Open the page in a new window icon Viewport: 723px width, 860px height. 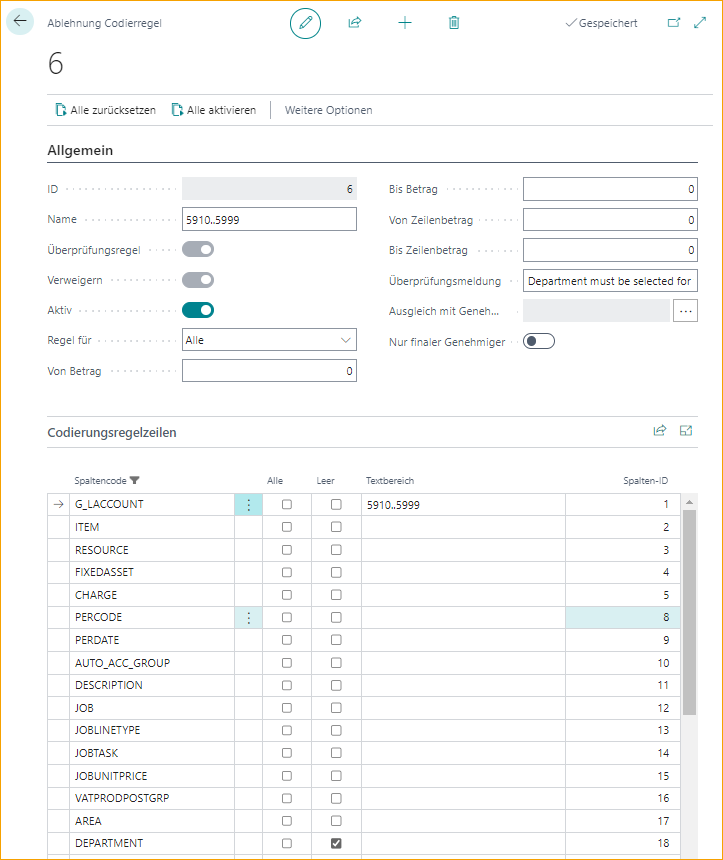(x=675, y=22)
